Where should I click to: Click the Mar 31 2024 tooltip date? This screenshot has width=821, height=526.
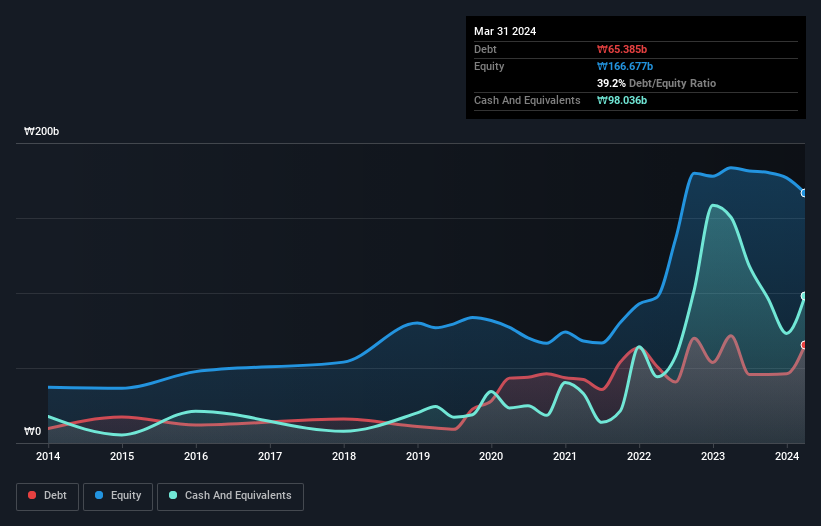(x=505, y=31)
